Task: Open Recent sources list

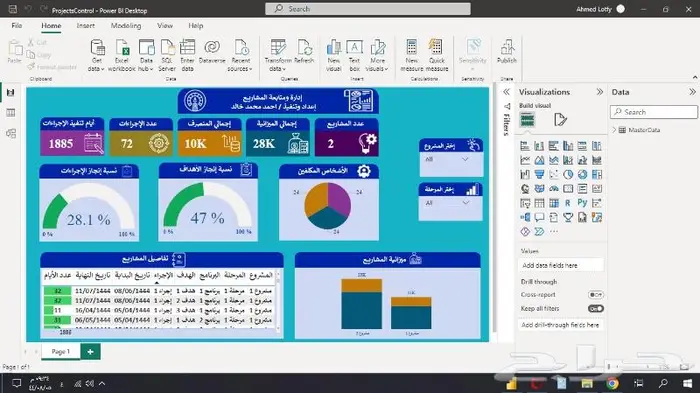Action: click(x=240, y=55)
